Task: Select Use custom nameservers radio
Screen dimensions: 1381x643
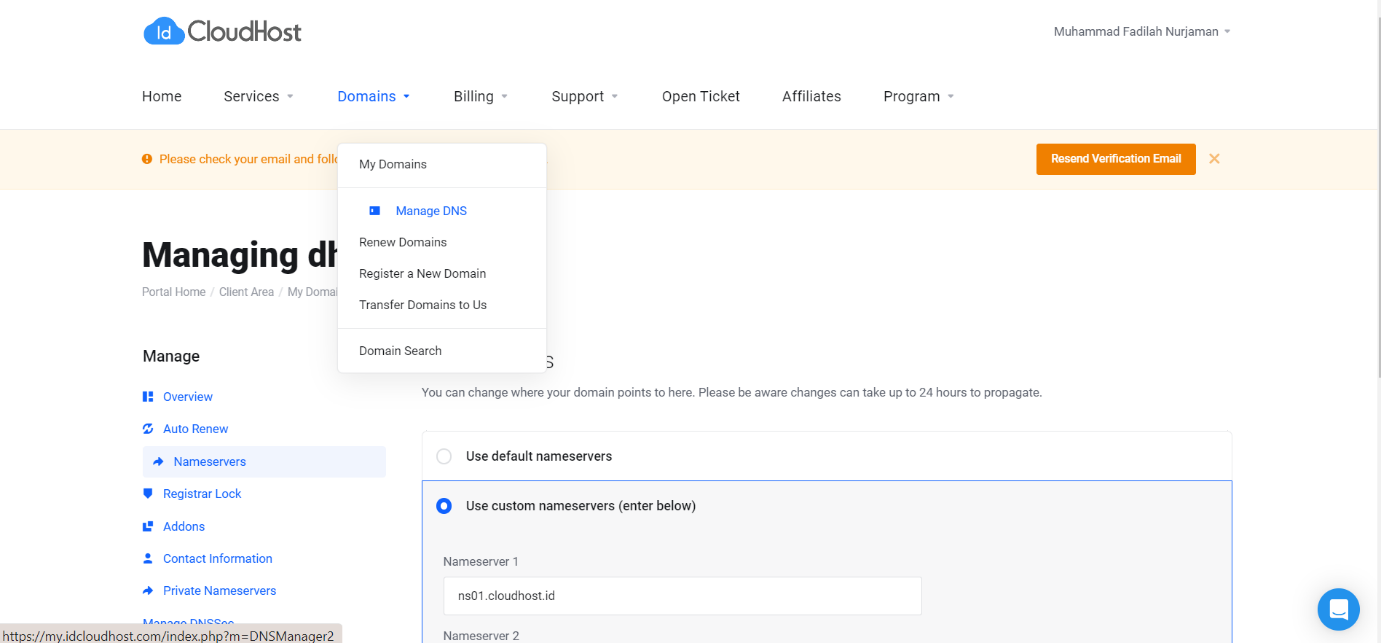Action: click(x=444, y=506)
